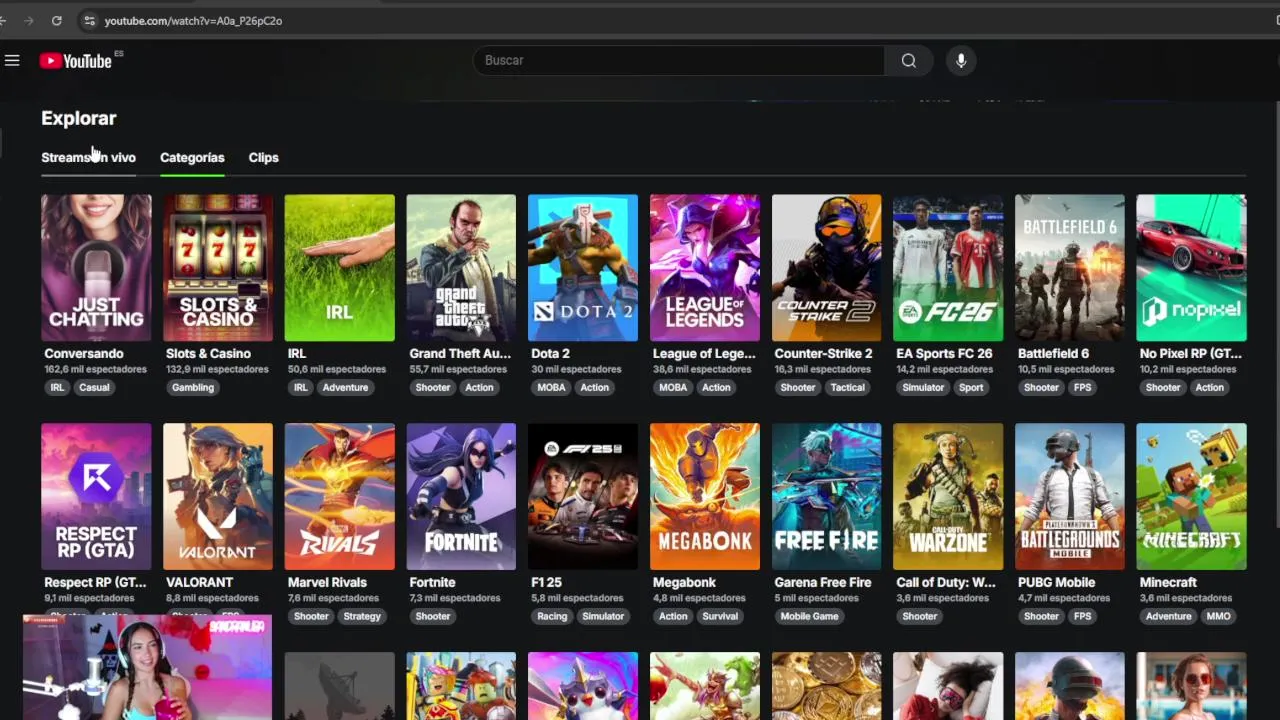Open the hamburger guide menu

click(12, 61)
